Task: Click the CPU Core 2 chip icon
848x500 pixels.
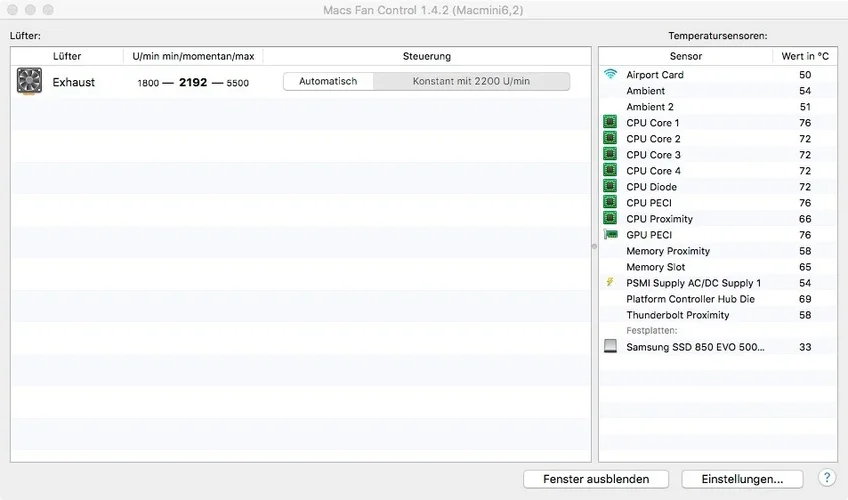Action: (x=610, y=138)
